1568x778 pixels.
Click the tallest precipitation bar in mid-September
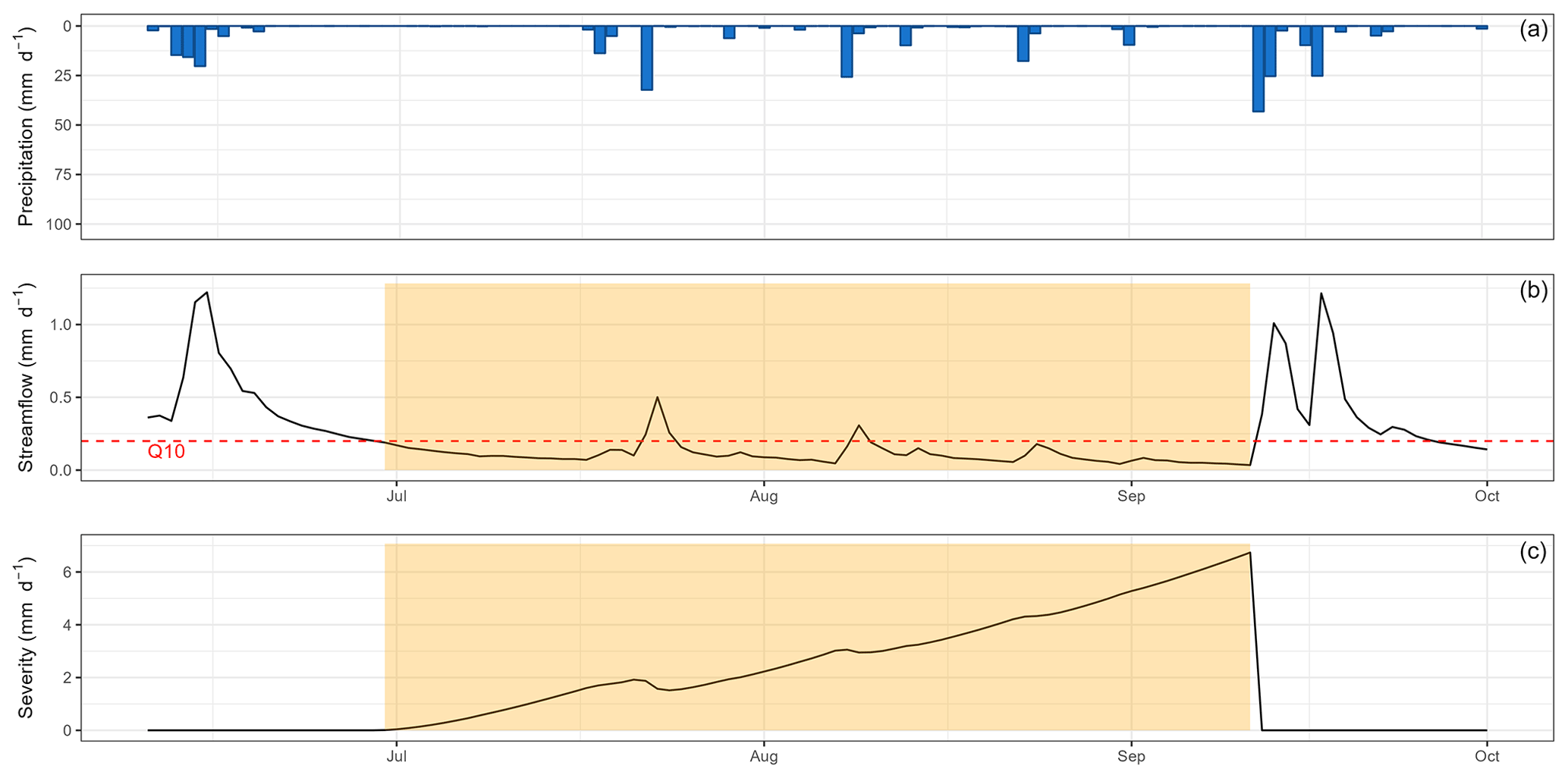point(1258,68)
